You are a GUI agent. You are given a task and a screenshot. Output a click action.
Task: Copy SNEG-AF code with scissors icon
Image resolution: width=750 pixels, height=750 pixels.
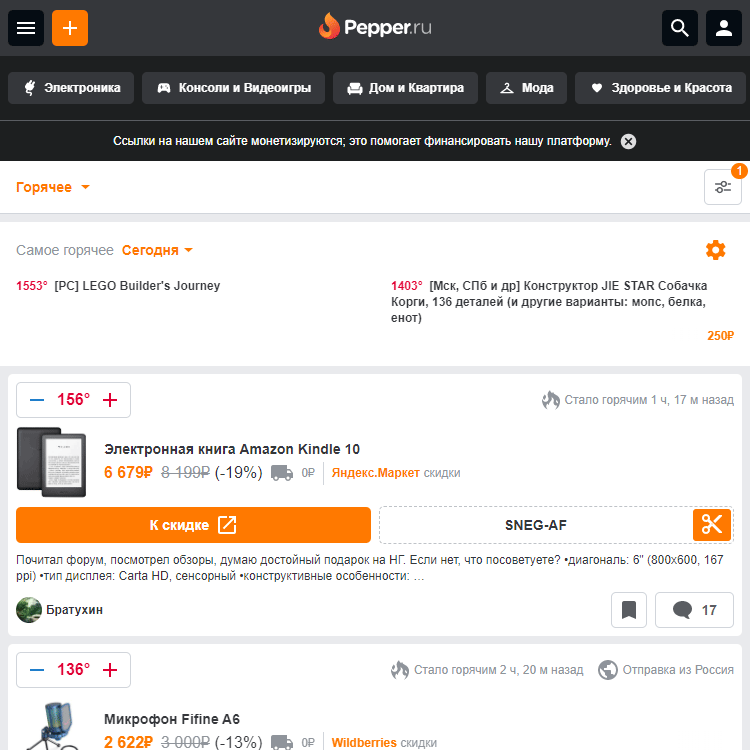click(712, 525)
